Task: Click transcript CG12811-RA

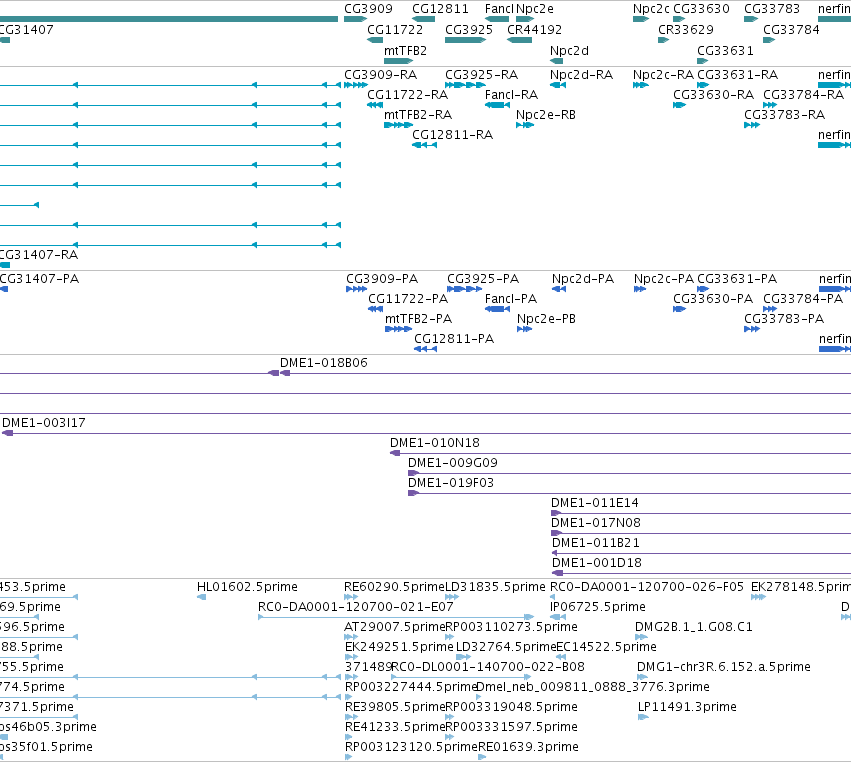Action: pyautogui.click(x=452, y=135)
